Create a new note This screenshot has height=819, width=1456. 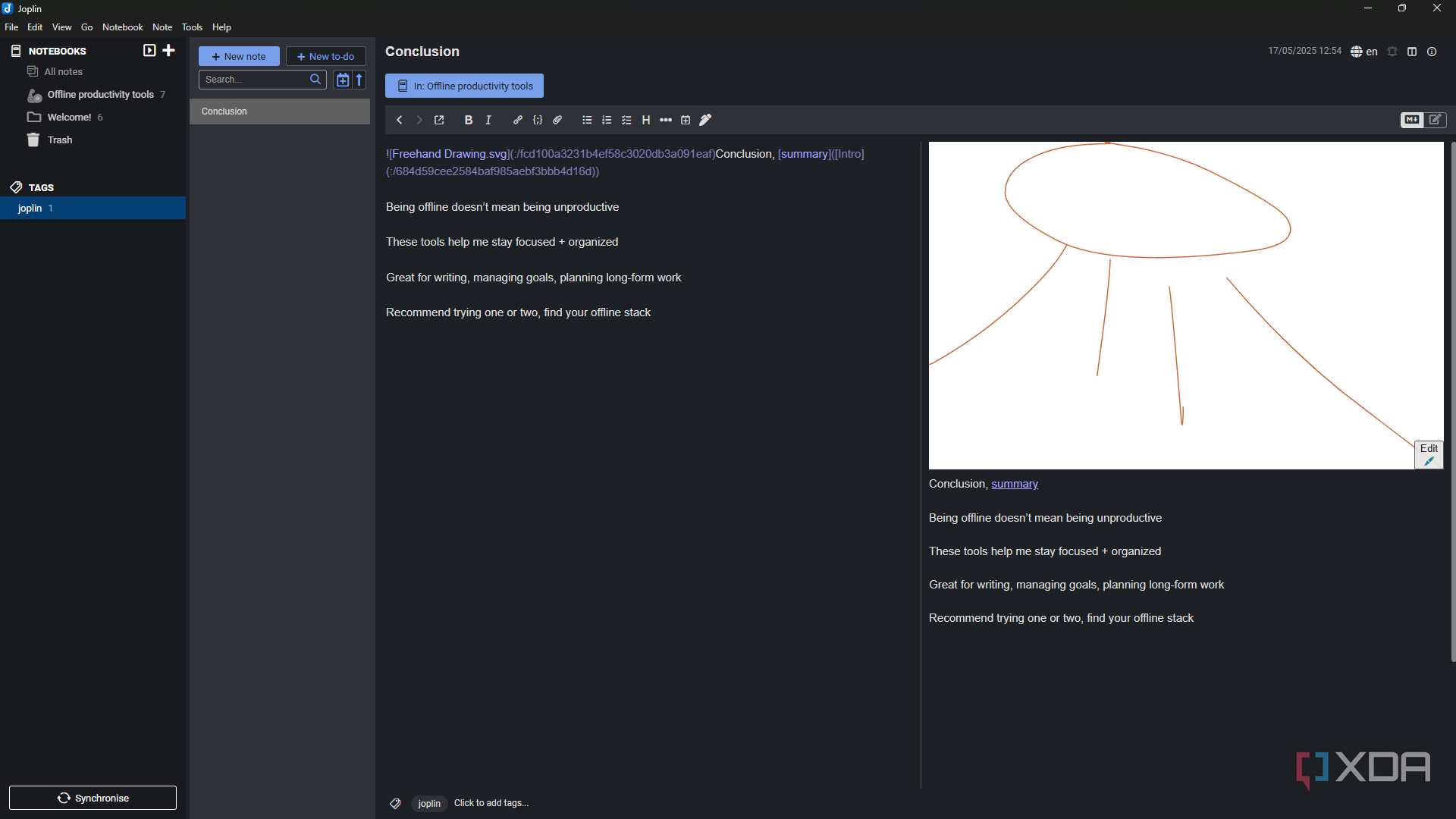pyautogui.click(x=239, y=56)
